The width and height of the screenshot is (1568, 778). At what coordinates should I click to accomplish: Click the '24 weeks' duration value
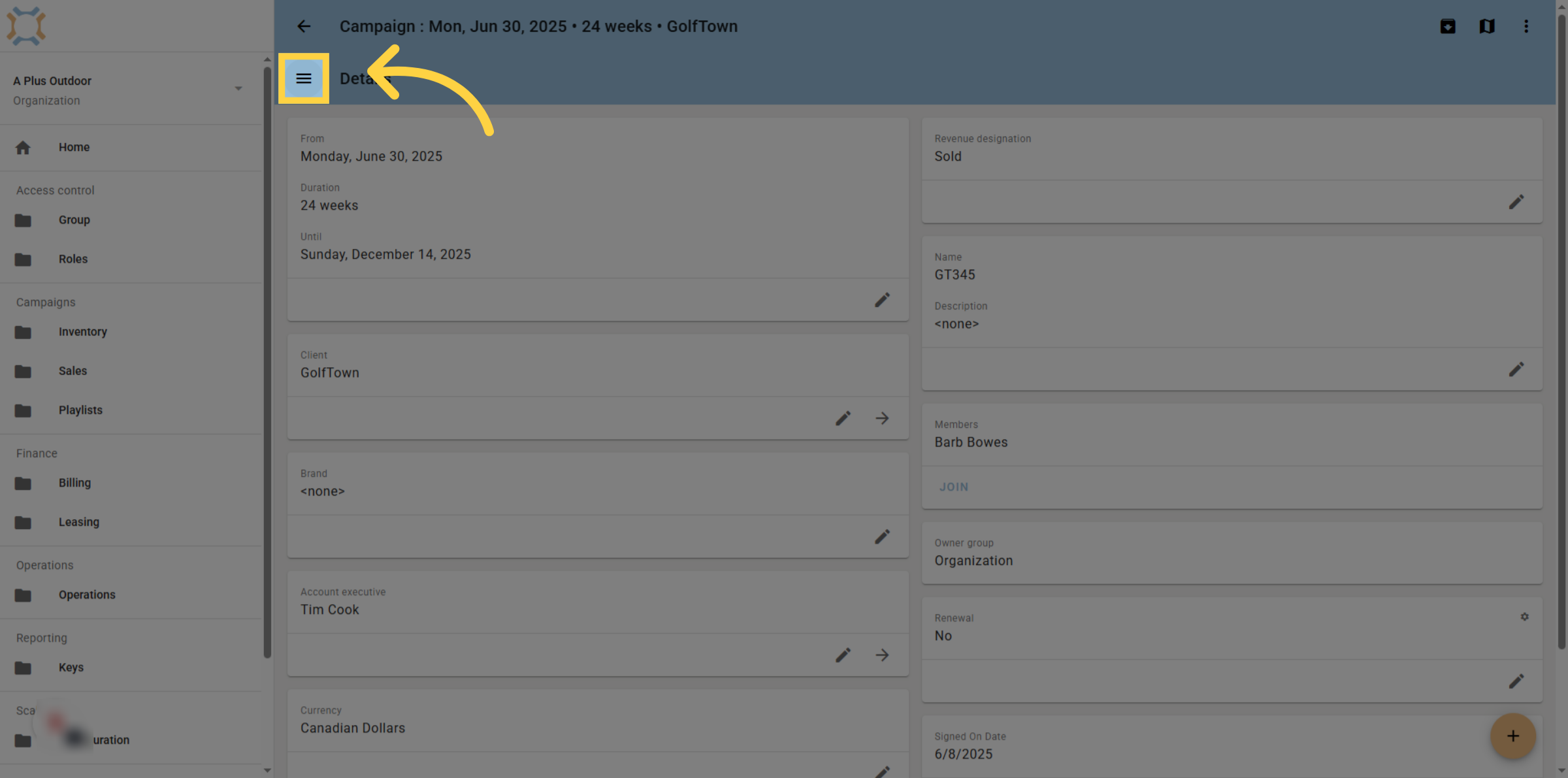click(x=329, y=205)
